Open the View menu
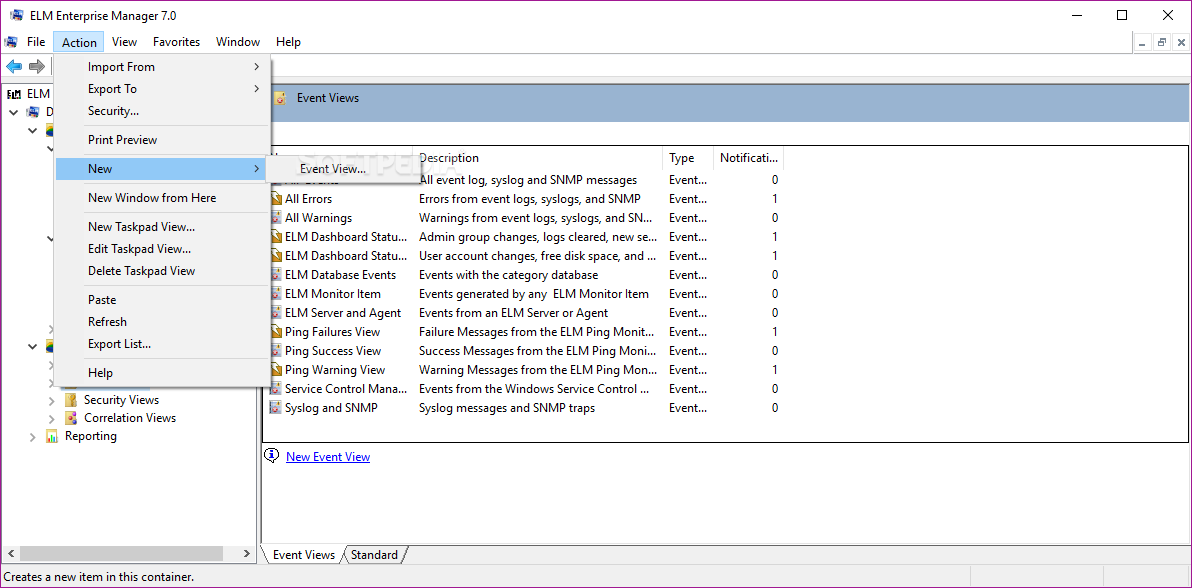1192x588 pixels. pos(124,42)
